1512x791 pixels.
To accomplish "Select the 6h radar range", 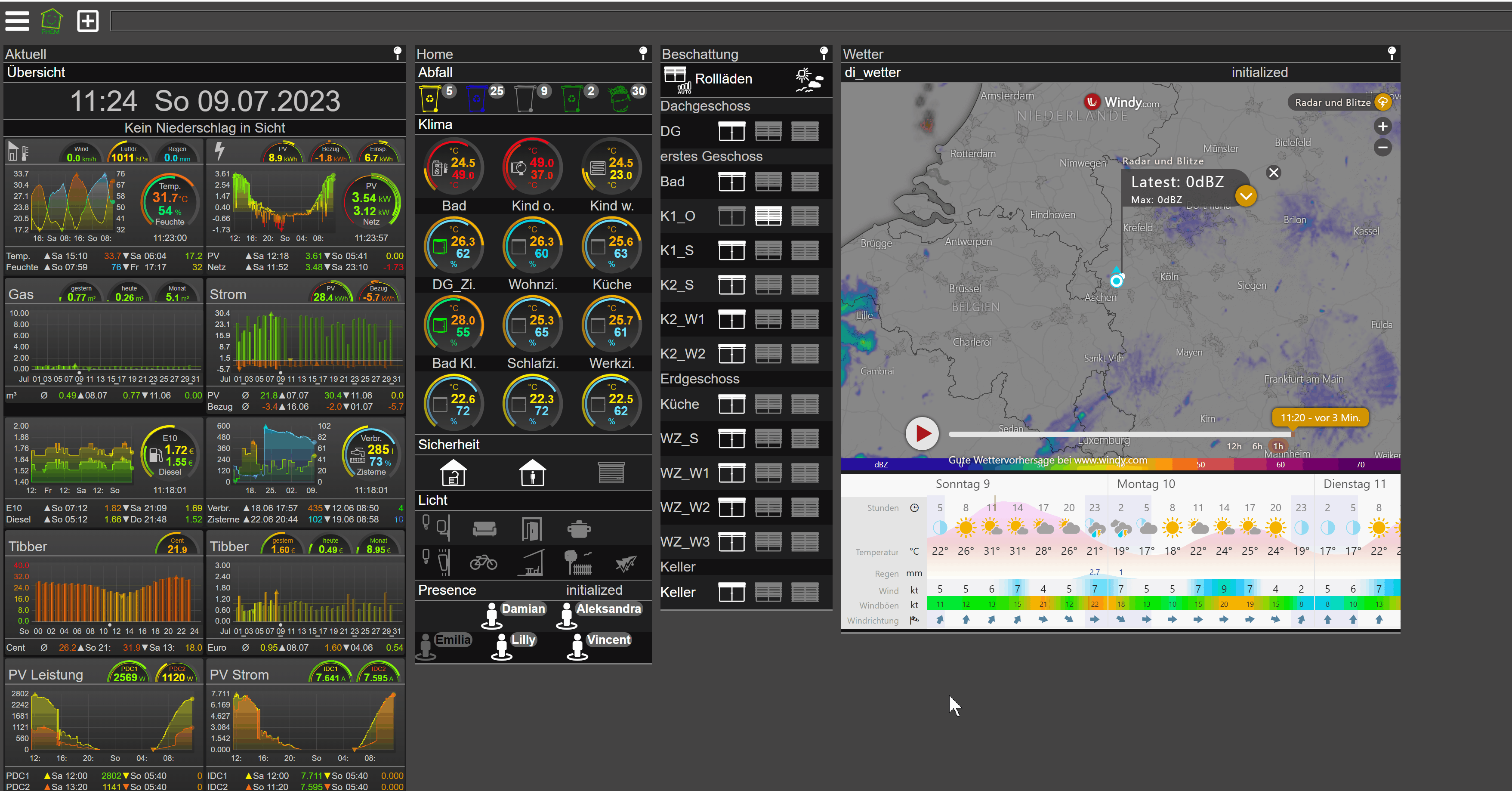I will [1257, 446].
